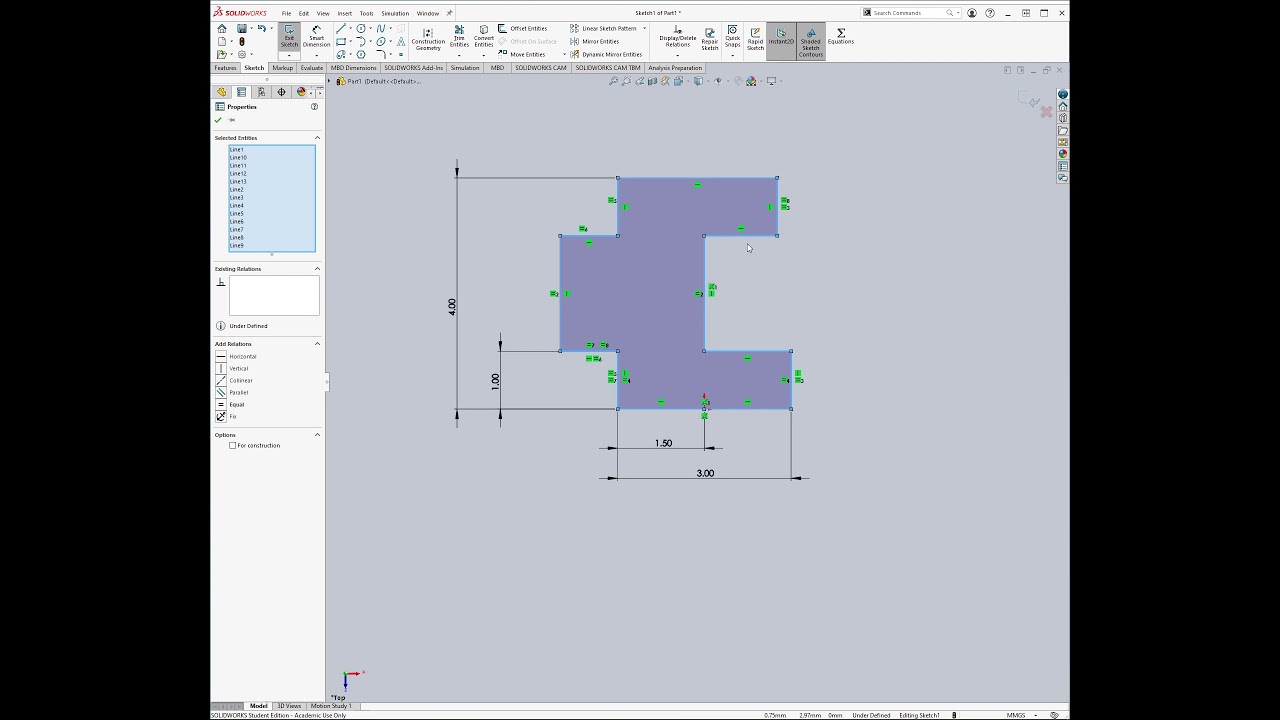Toggle Construction Geometry tool

pyautogui.click(x=428, y=39)
